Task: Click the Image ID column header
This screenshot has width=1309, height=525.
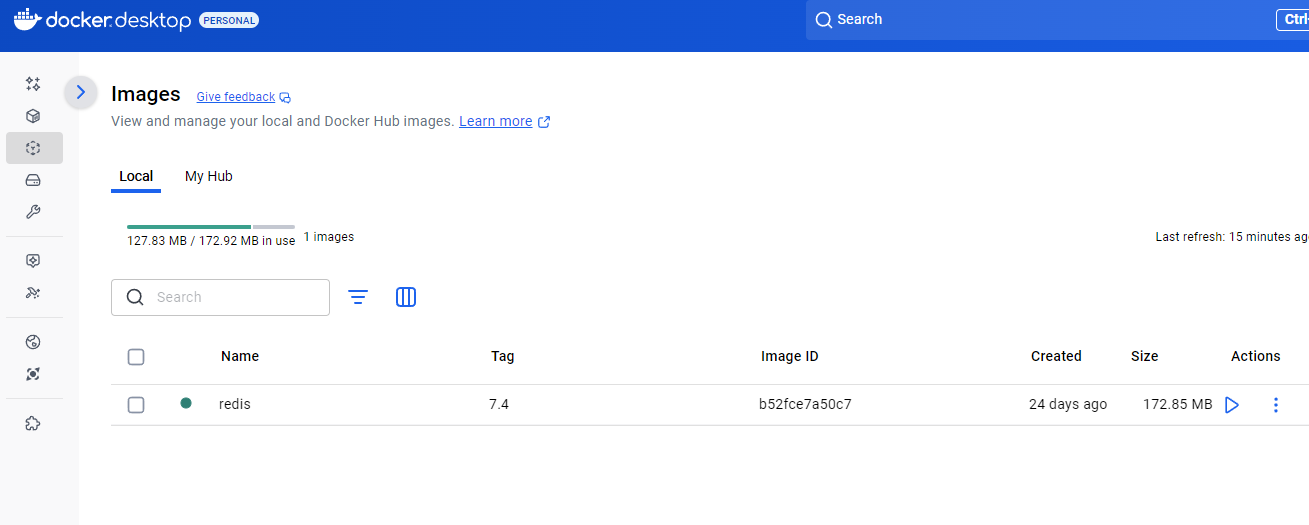Action: 790,356
